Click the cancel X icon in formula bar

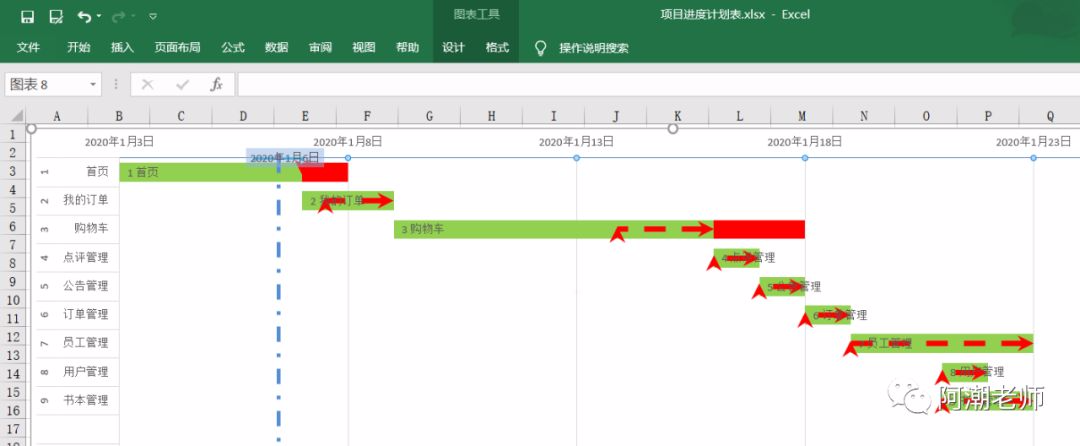(x=147, y=85)
